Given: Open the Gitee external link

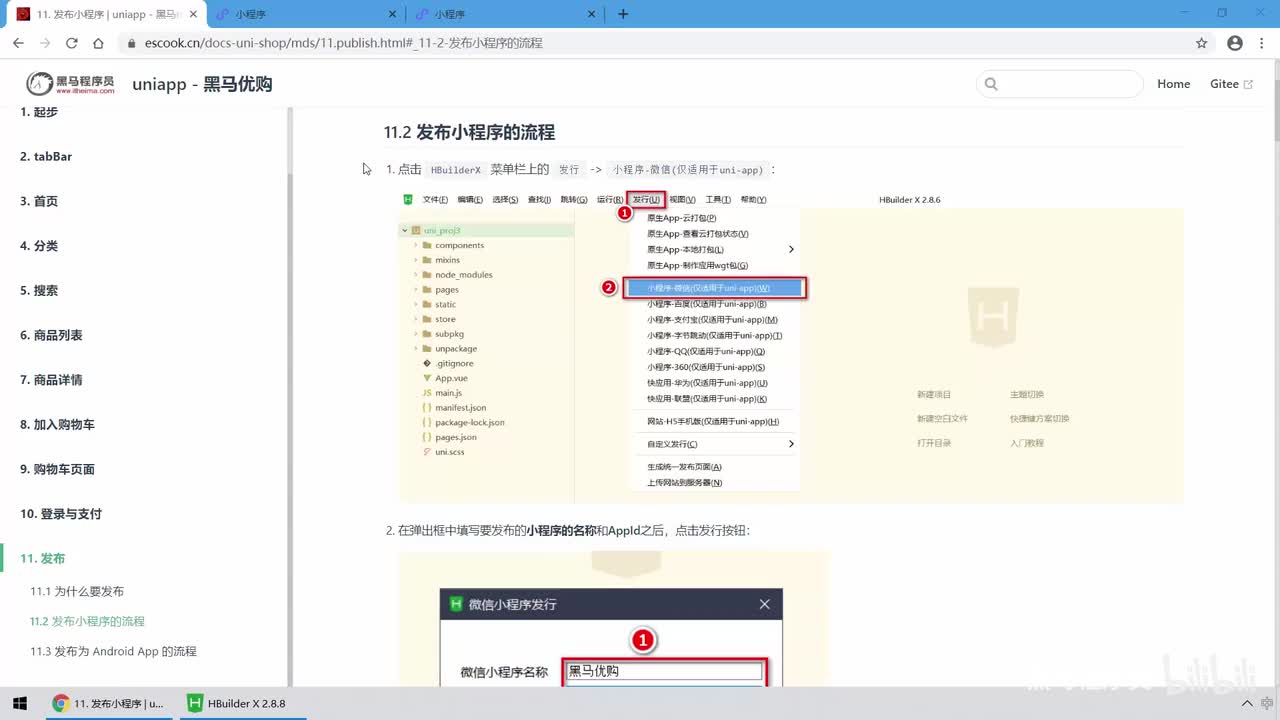Looking at the screenshot, I should point(1231,84).
